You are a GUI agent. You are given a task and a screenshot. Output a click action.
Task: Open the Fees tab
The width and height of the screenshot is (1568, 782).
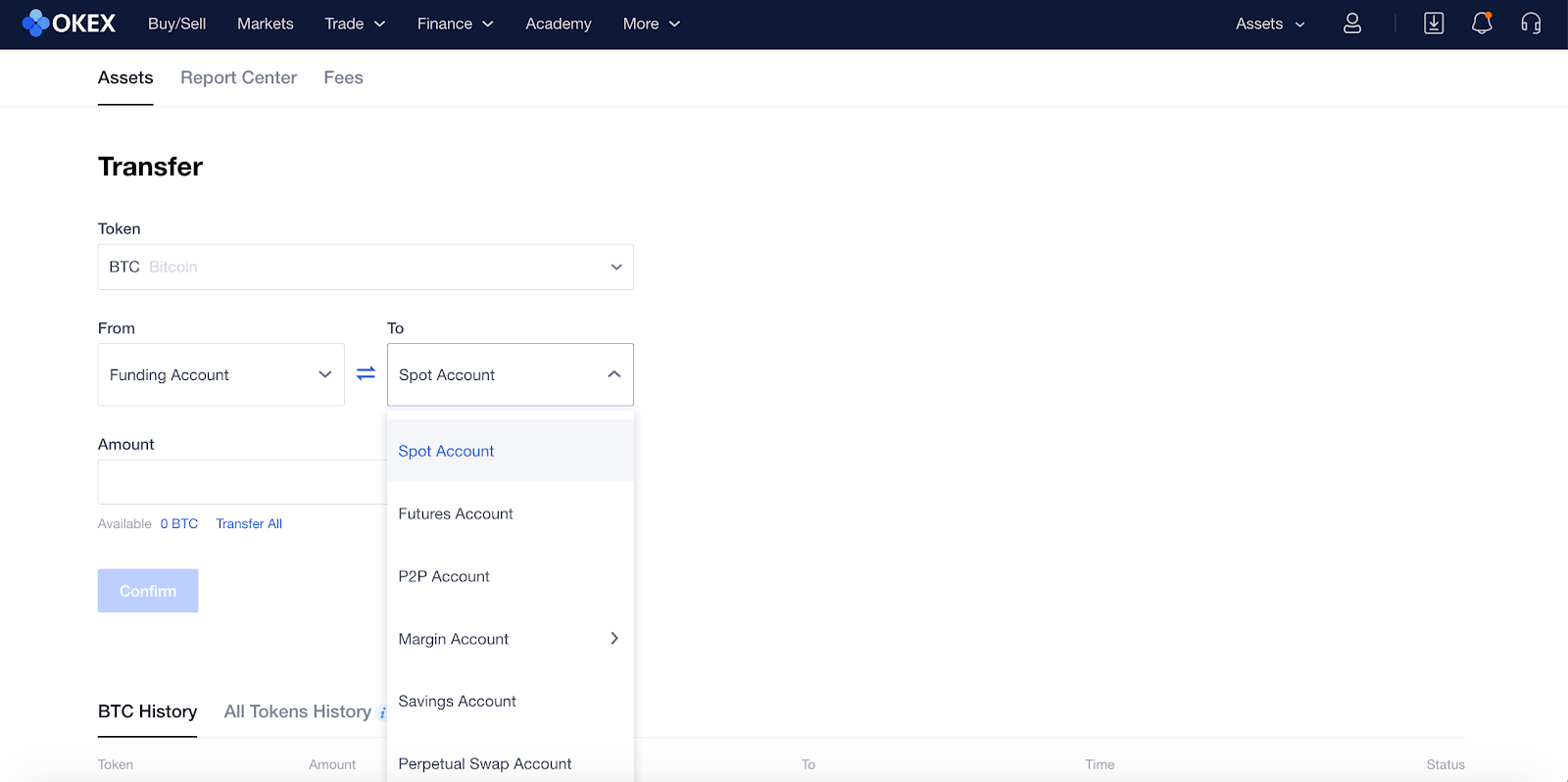pyautogui.click(x=343, y=77)
